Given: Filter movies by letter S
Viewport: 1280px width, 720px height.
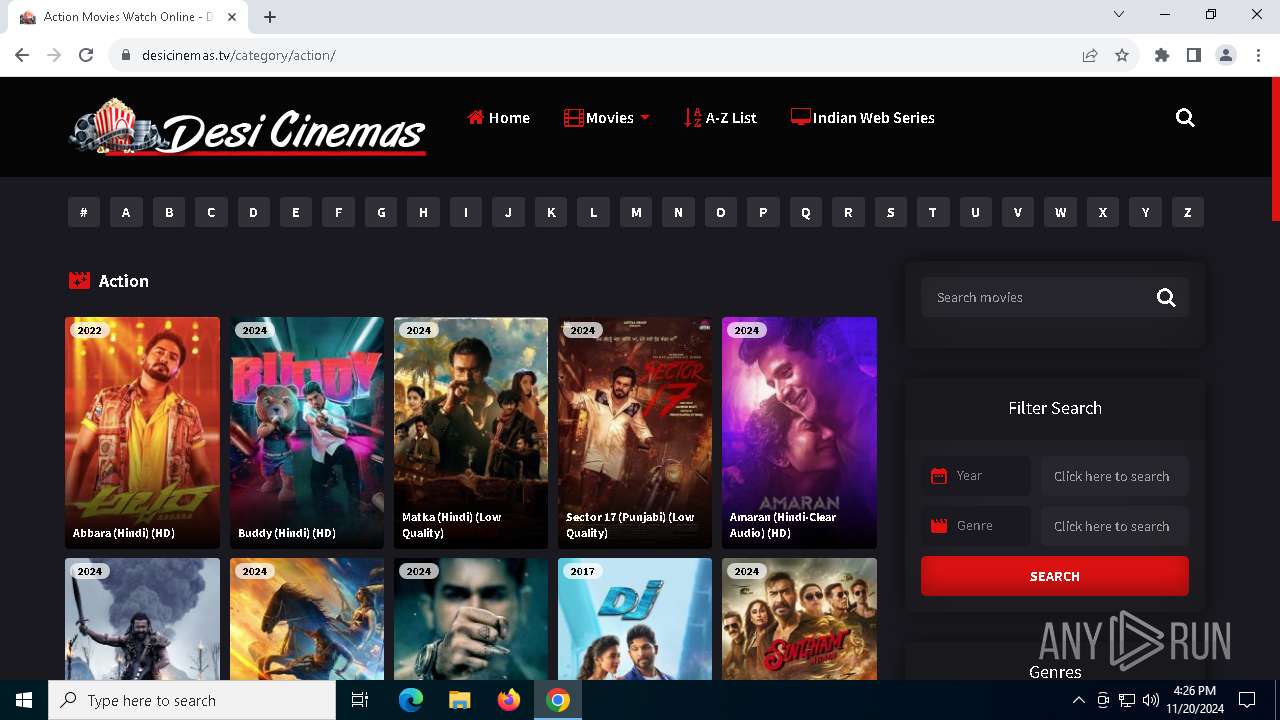Looking at the screenshot, I should (890, 212).
